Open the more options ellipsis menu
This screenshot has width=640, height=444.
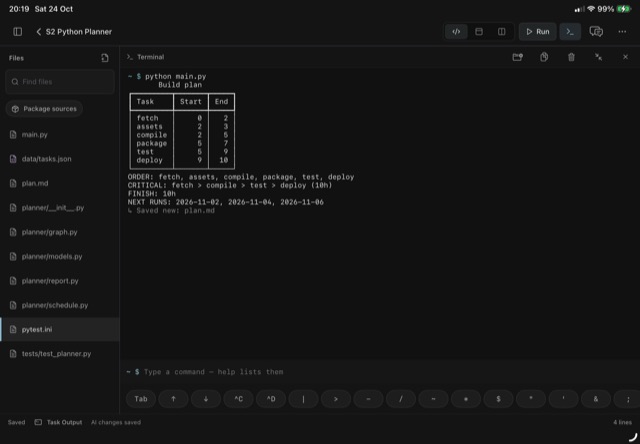(622, 32)
